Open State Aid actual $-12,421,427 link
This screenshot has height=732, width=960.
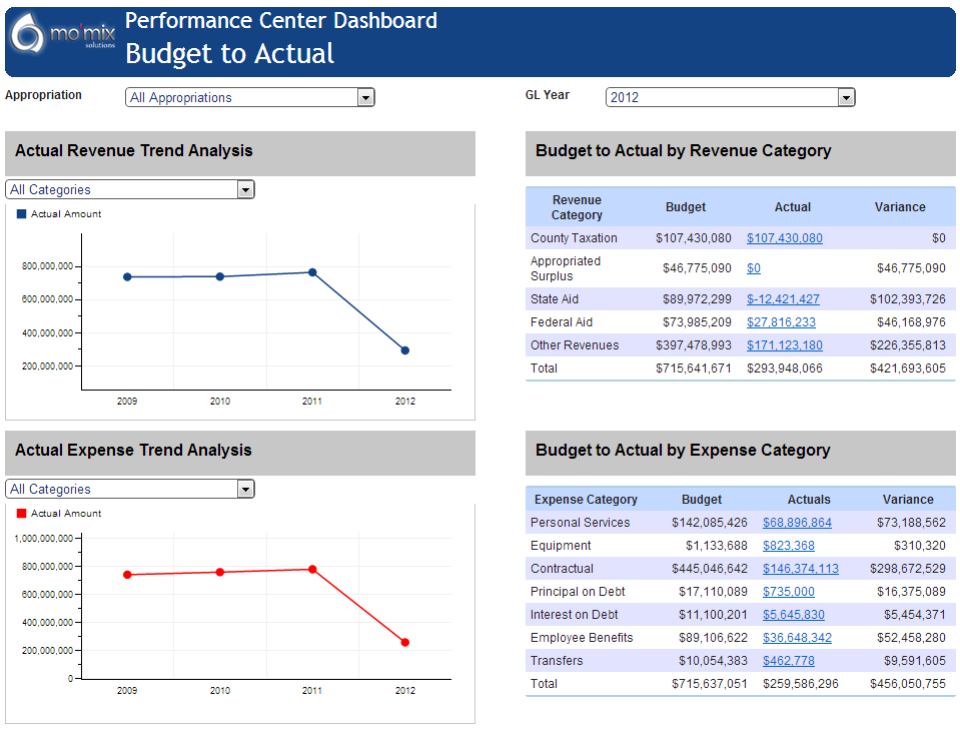pyautogui.click(x=783, y=299)
